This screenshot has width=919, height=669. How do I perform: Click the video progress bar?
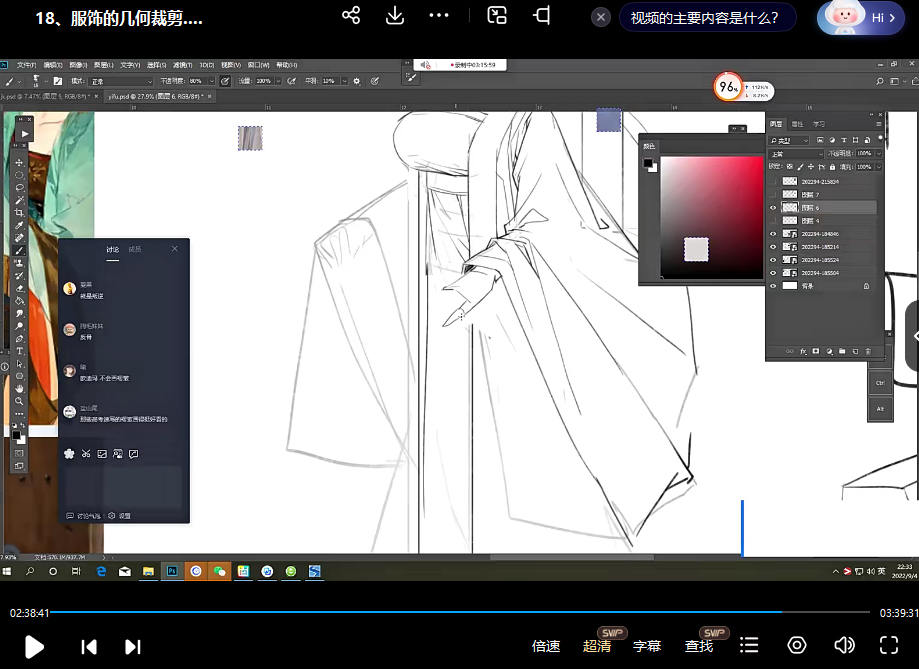[x=460, y=612]
